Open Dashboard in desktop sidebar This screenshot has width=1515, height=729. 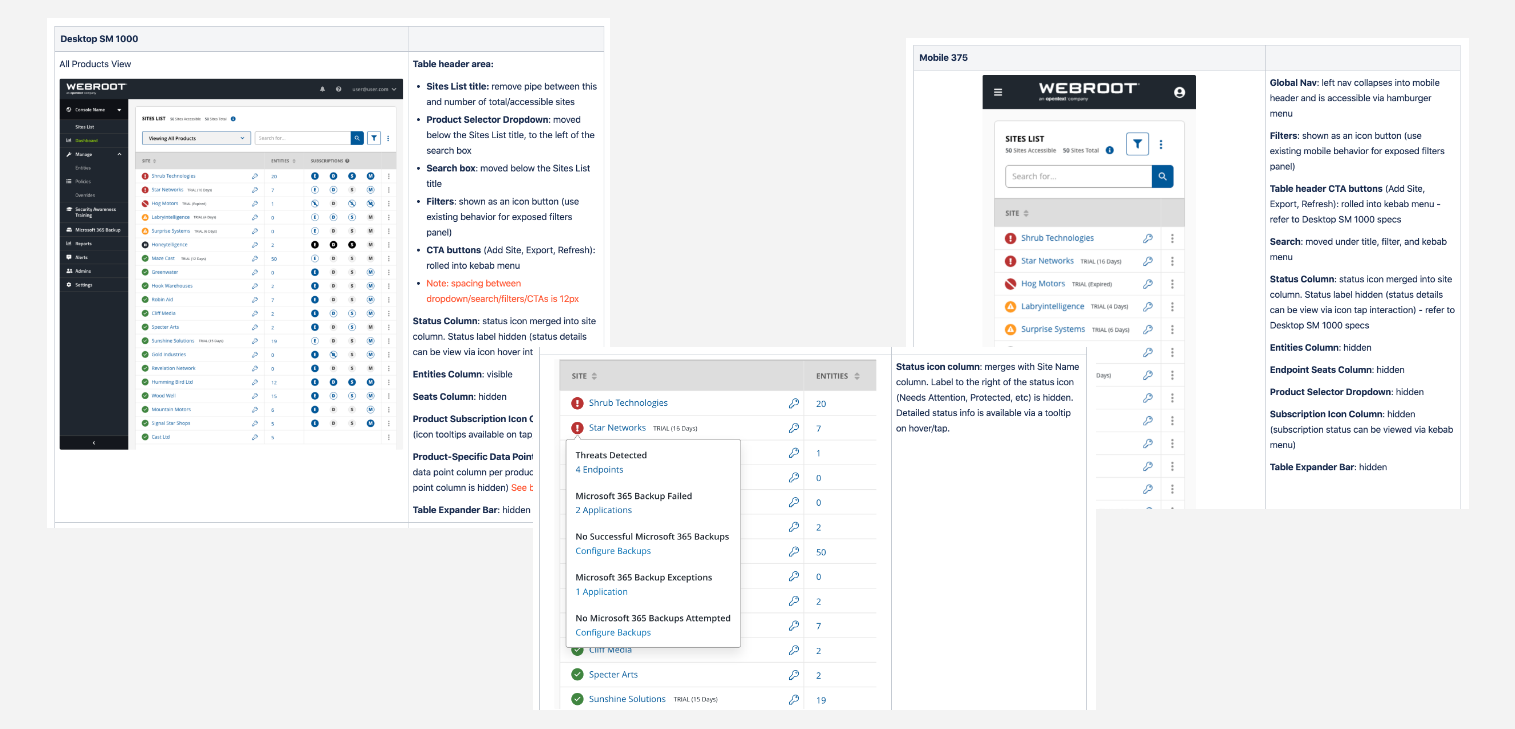86,140
